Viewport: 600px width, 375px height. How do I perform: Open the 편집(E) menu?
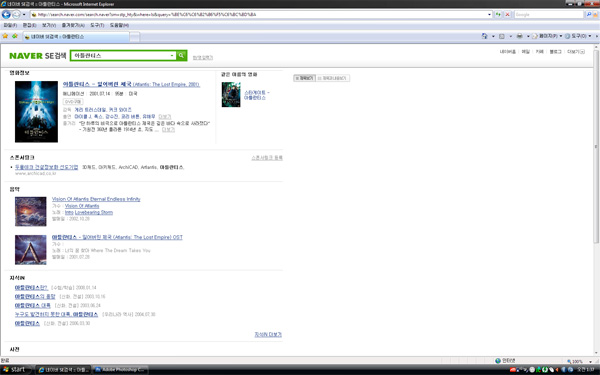point(29,25)
